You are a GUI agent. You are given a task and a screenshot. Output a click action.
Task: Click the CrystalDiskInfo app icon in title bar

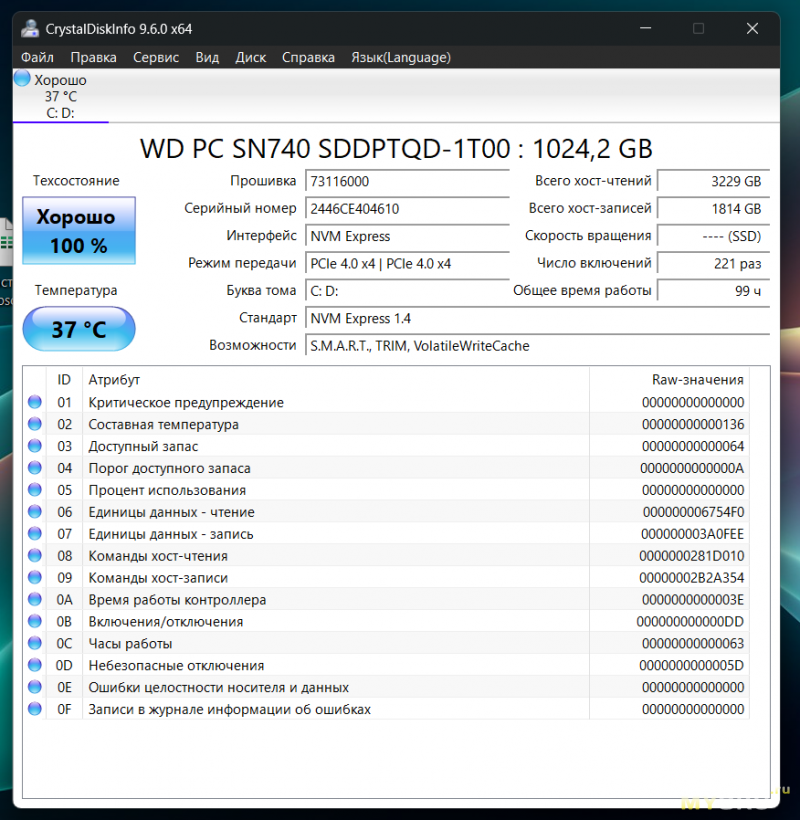30,29
